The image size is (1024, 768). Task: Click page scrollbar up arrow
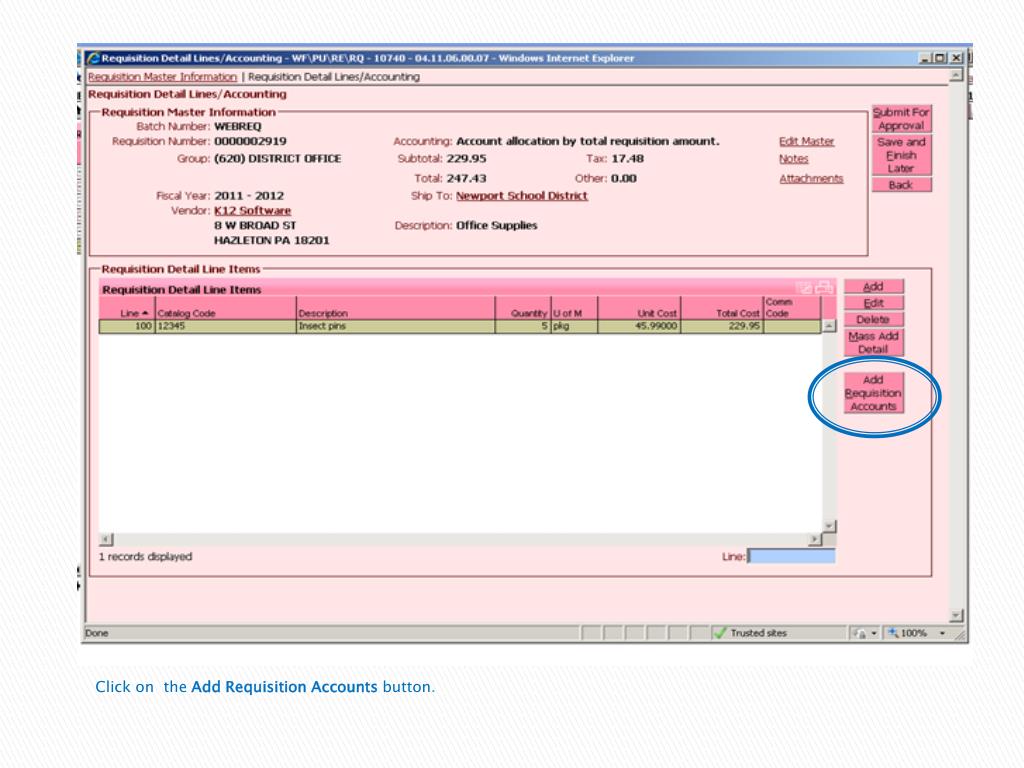pos(956,75)
